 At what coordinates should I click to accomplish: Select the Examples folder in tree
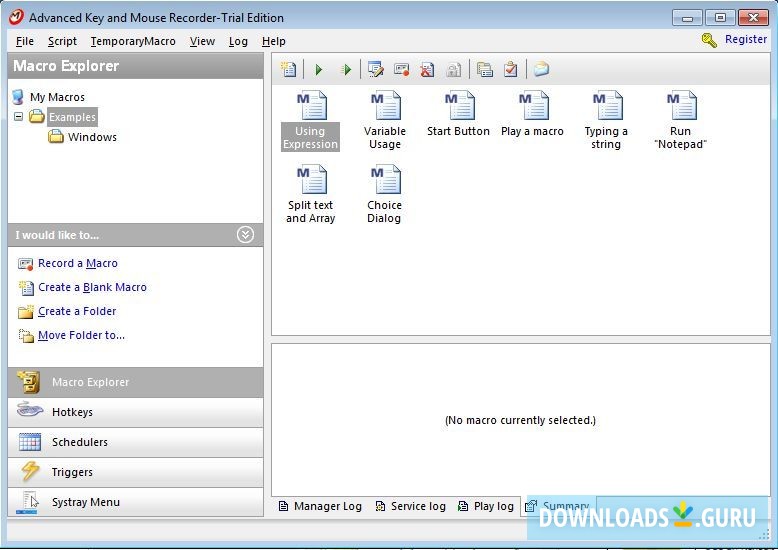tap(72, 117)
